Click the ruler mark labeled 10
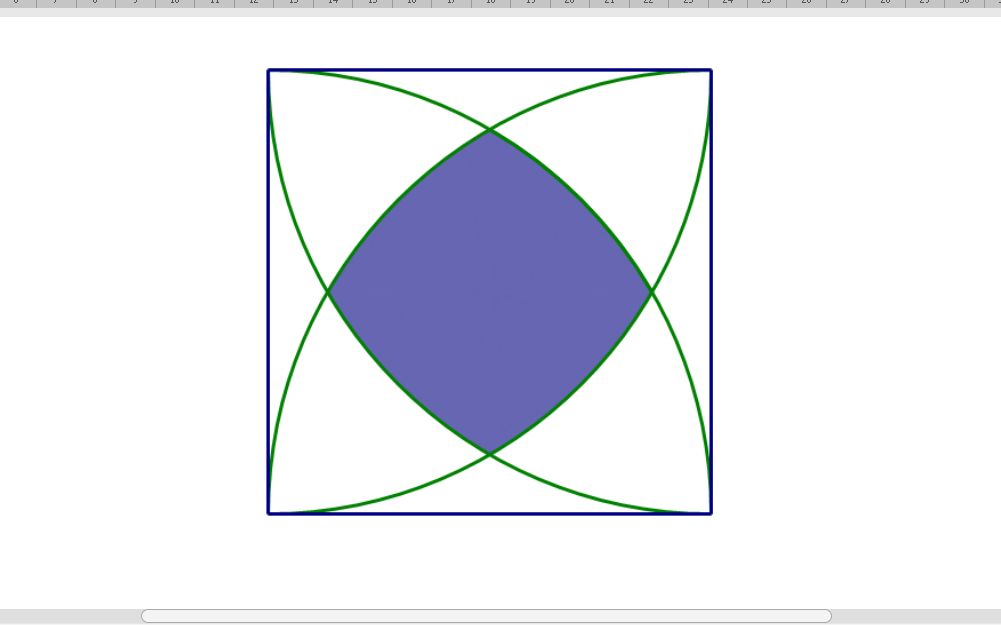Viewport: 1001px width, 625px height. (174, 3)
